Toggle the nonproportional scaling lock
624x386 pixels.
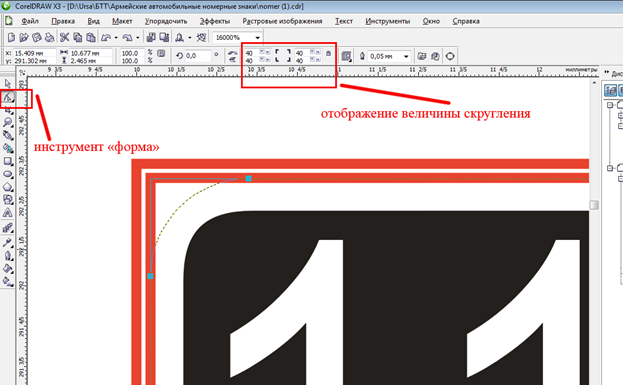pyautogui.click(x=161, y=53)
